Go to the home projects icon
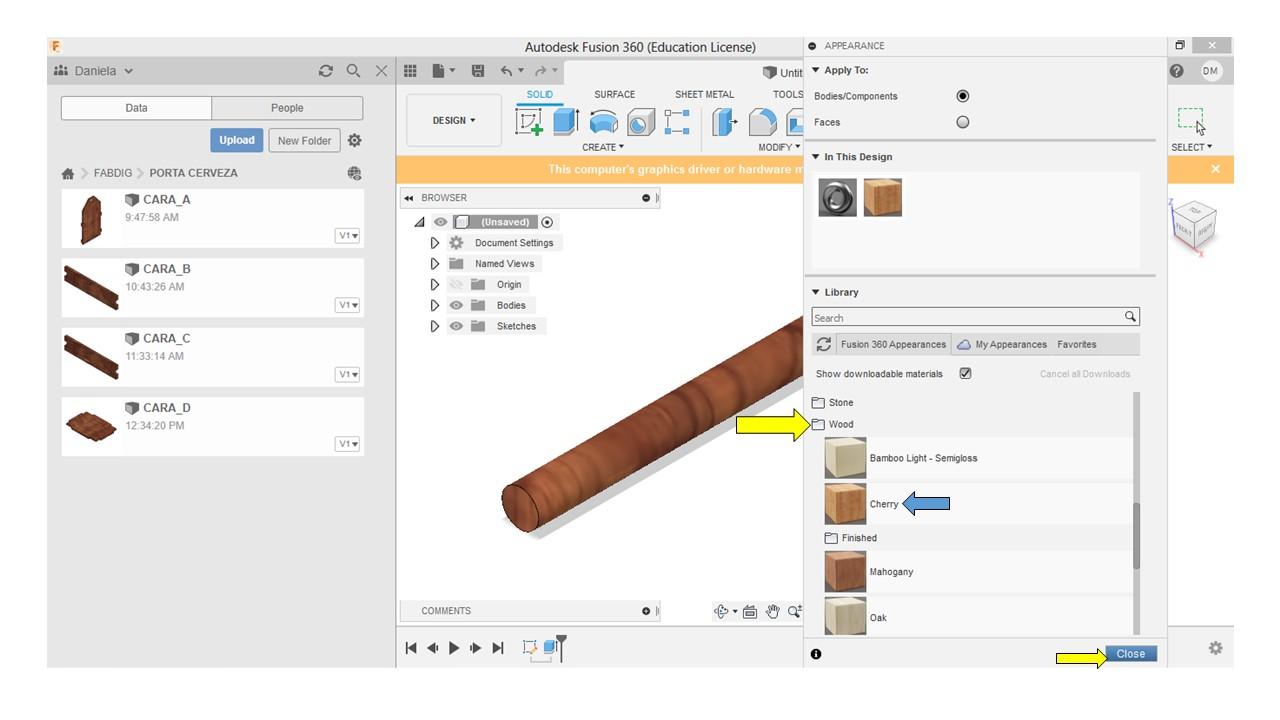1280x720 pixels. pyautogui.click(x=68, y=173)
